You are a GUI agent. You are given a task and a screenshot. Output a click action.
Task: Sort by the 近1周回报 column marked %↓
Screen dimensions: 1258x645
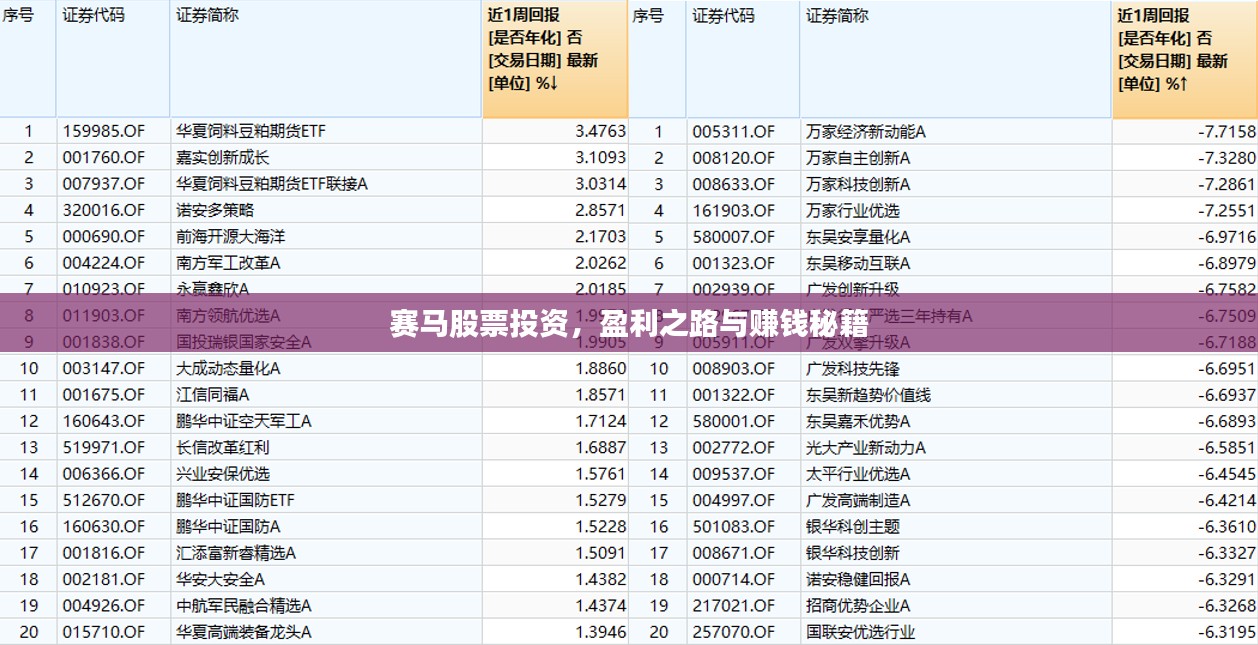(555, 60)
